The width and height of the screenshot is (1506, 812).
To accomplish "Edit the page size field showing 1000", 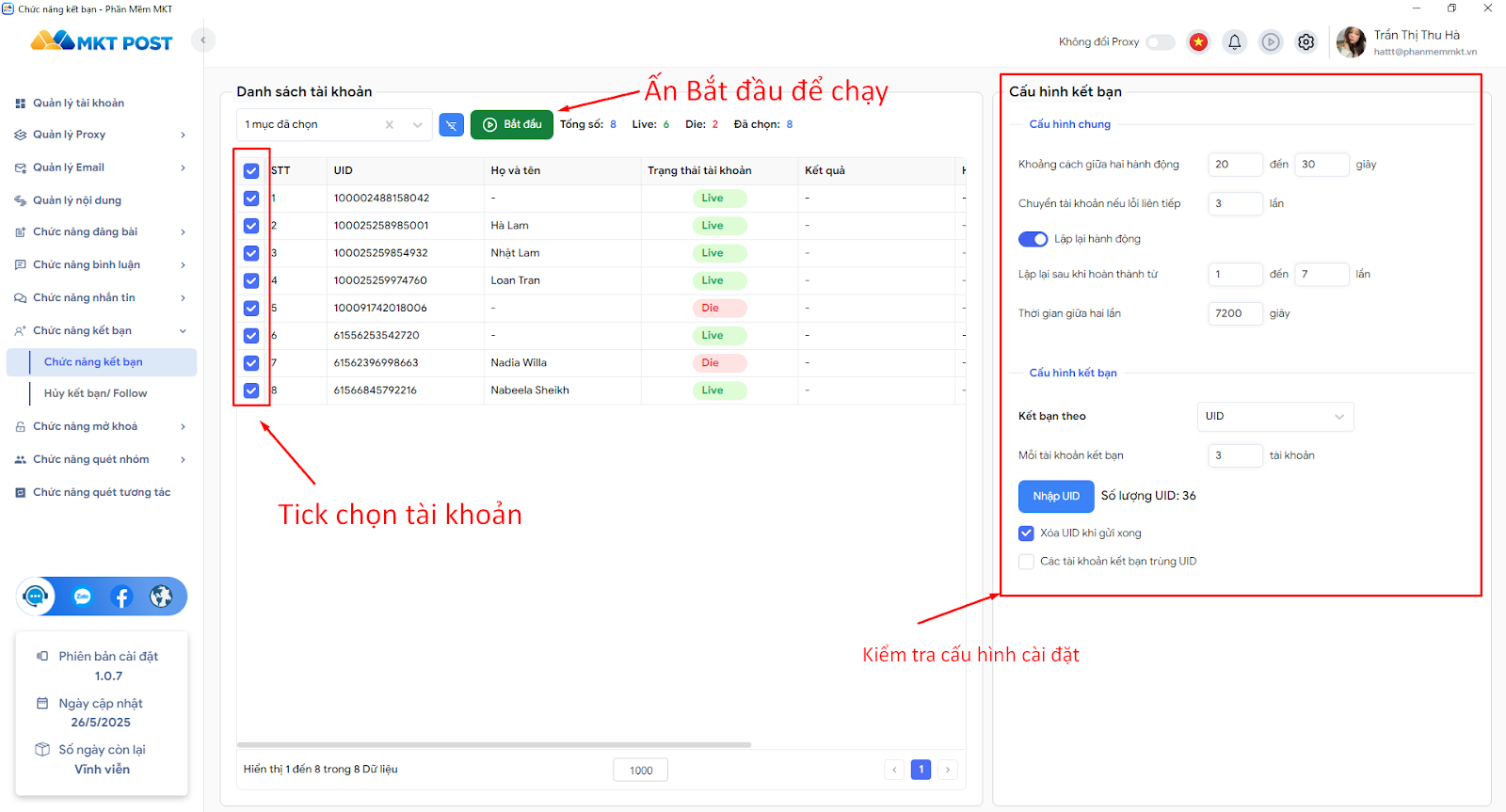I will [641, 771].
